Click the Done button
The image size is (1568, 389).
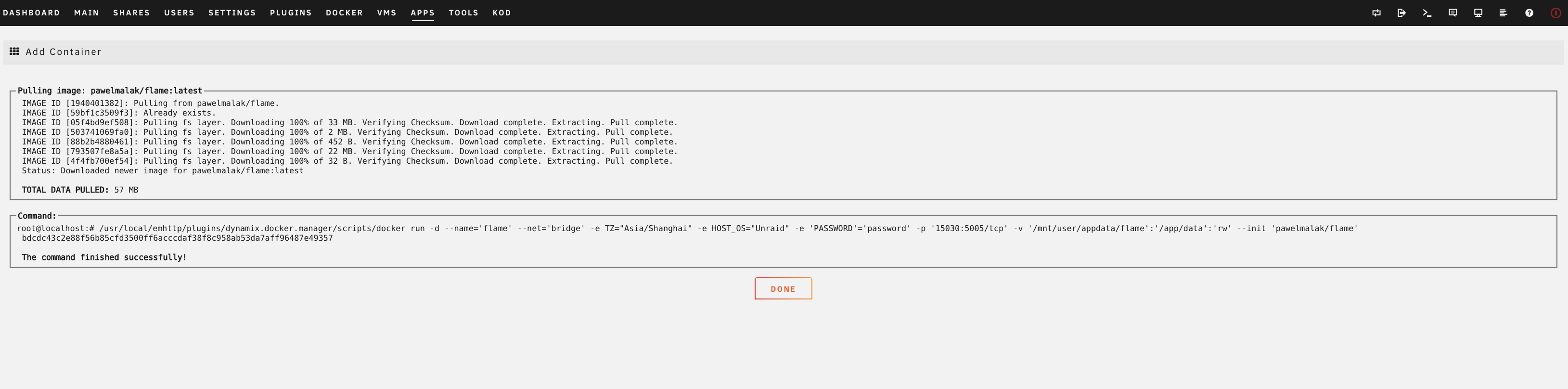(x=783, y=288)
